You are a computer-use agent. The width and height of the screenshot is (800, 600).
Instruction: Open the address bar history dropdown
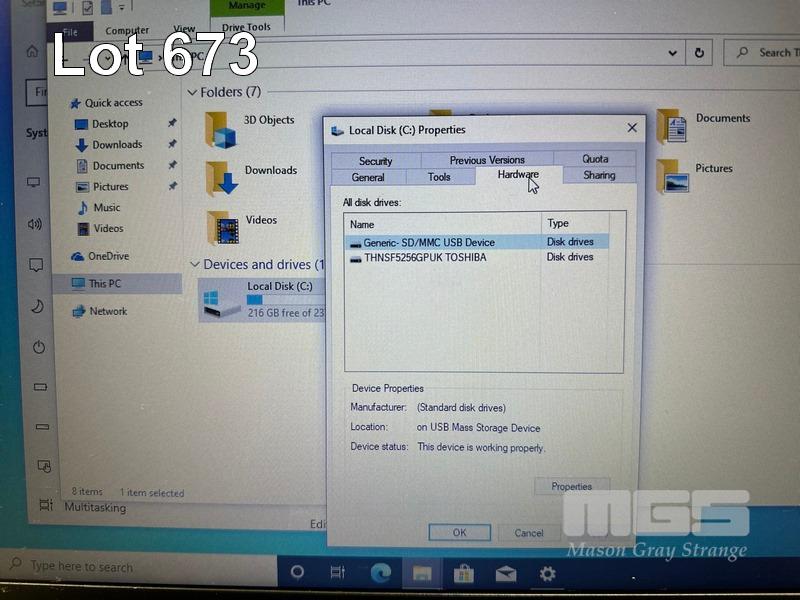pos(673,53)
